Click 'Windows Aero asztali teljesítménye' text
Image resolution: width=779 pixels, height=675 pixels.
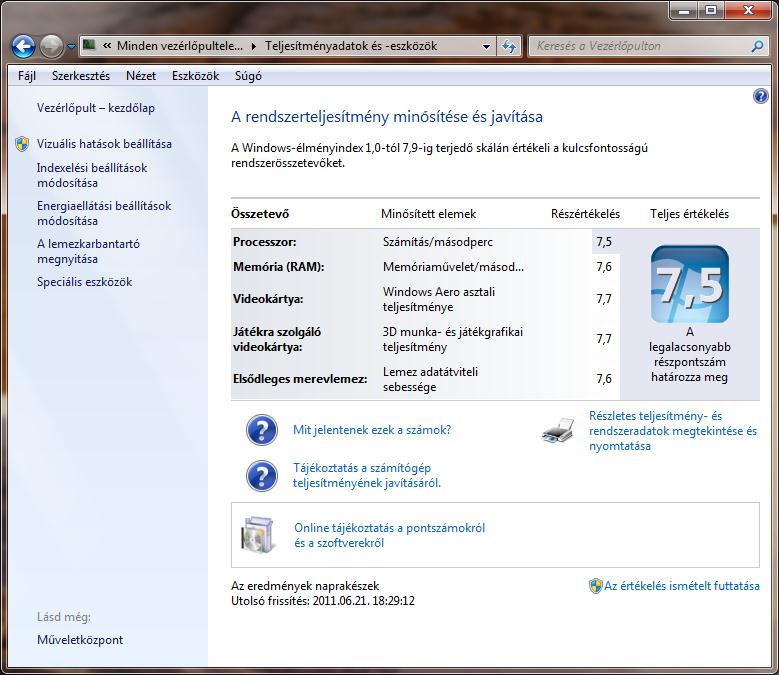click(439, 299)
